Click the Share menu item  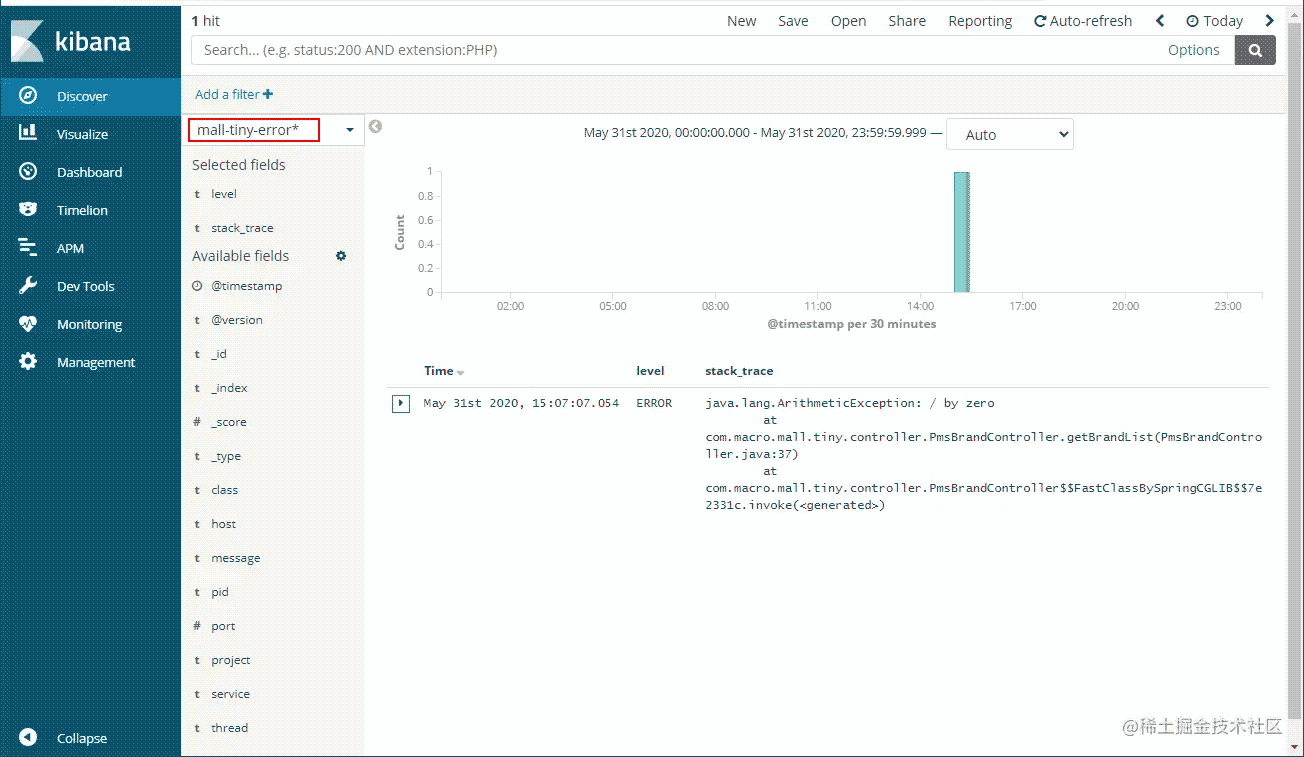pyautogui.click(x=907, y=21)
